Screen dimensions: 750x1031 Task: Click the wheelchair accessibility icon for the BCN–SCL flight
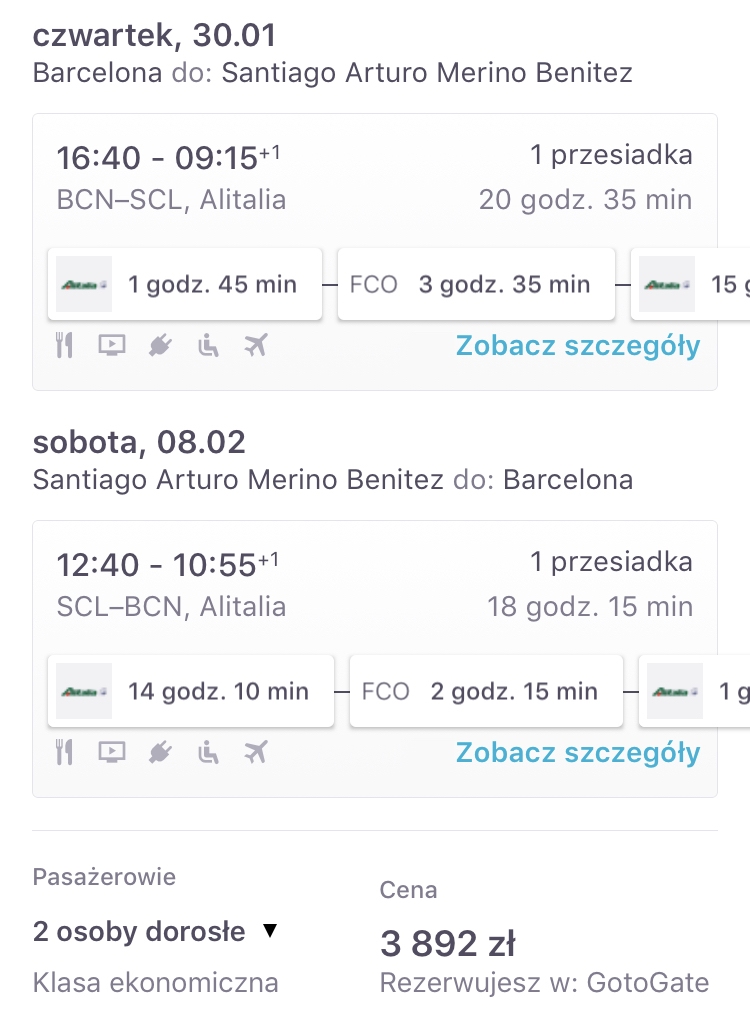208,345
